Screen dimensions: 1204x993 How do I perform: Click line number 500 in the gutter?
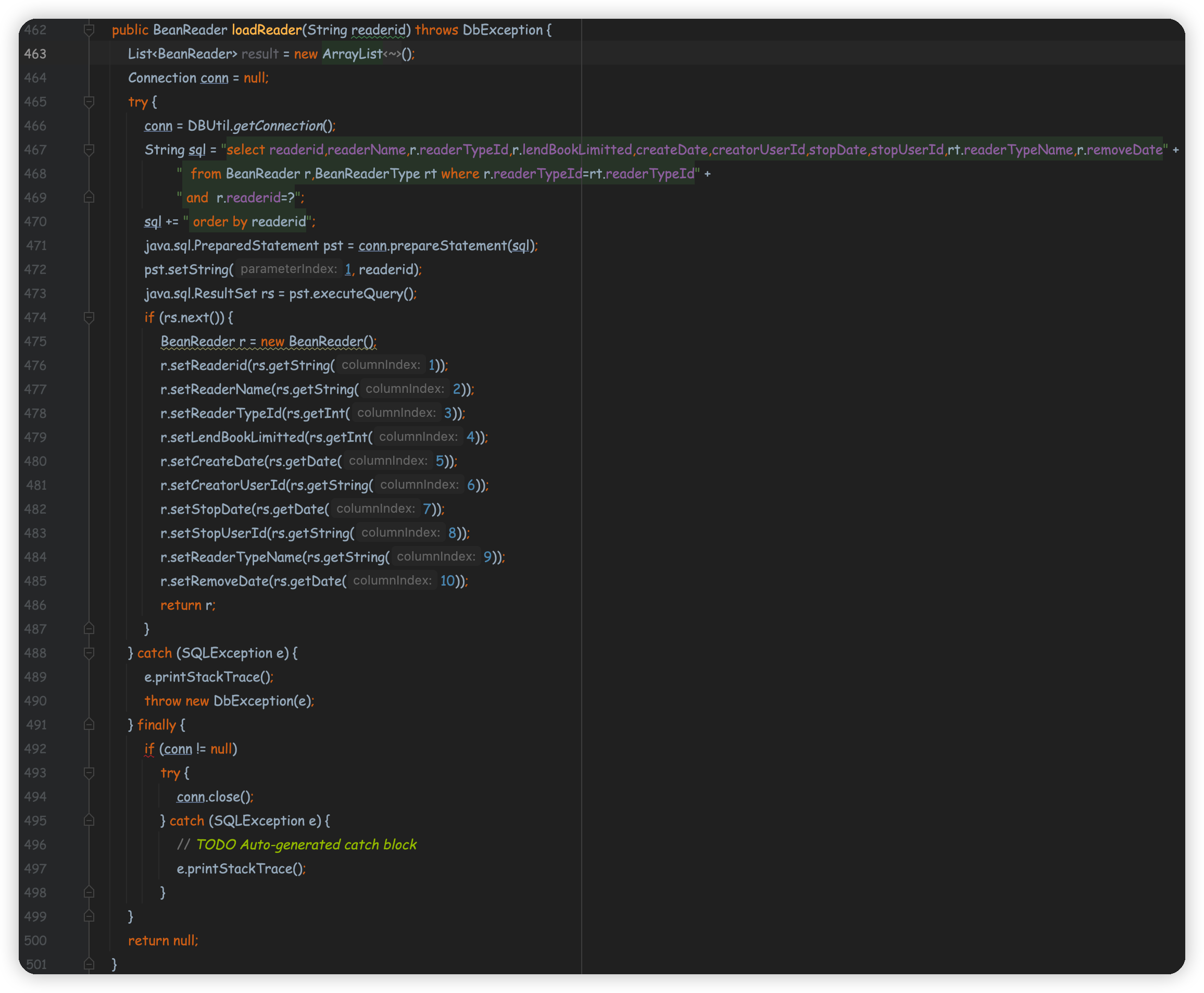point(35,940)
